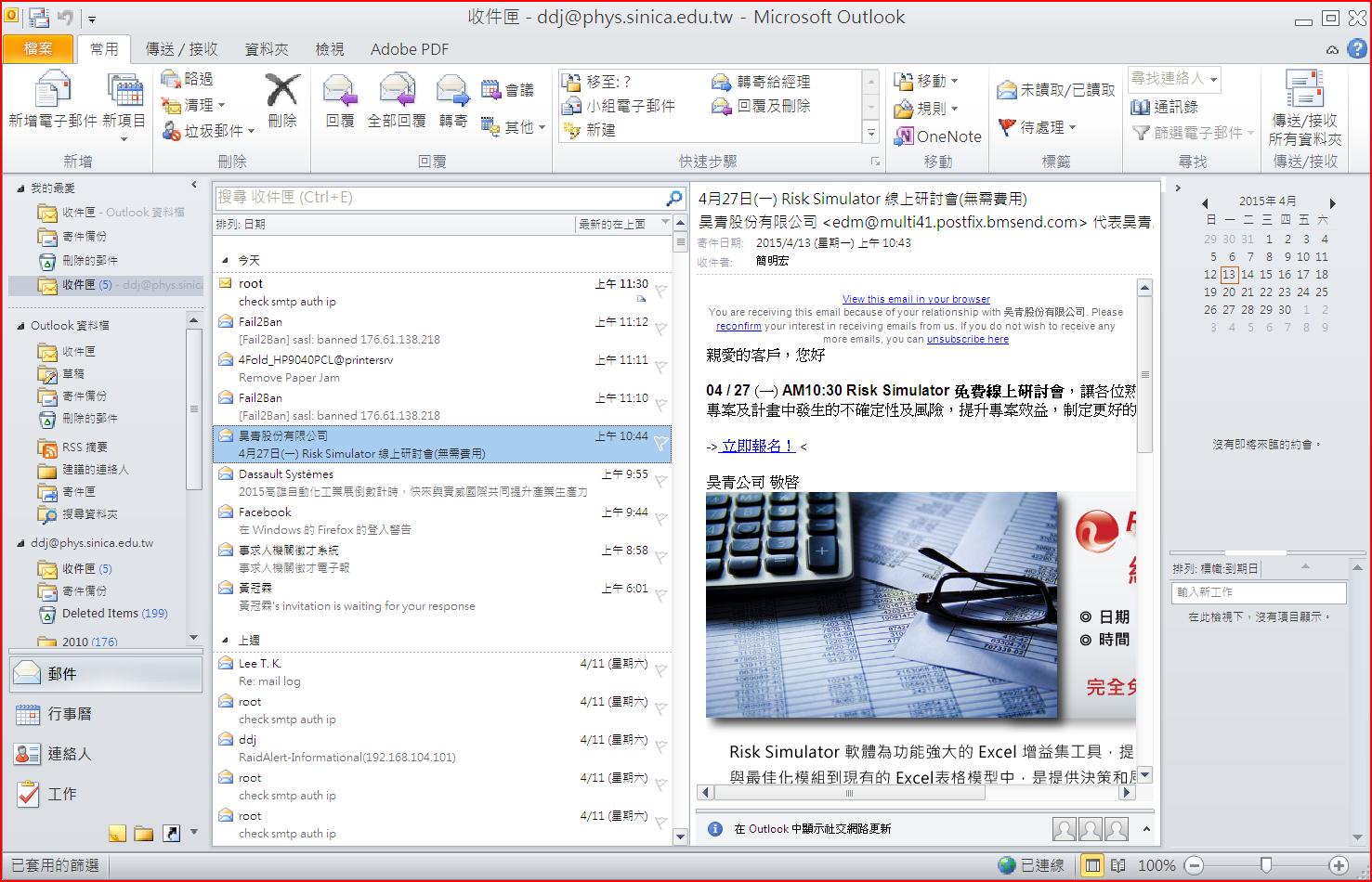Image resolution: width=1372 pixels, height=882 pixels.
Task: Click the 立即報名！ registration link
Action: tap(757, 446)
